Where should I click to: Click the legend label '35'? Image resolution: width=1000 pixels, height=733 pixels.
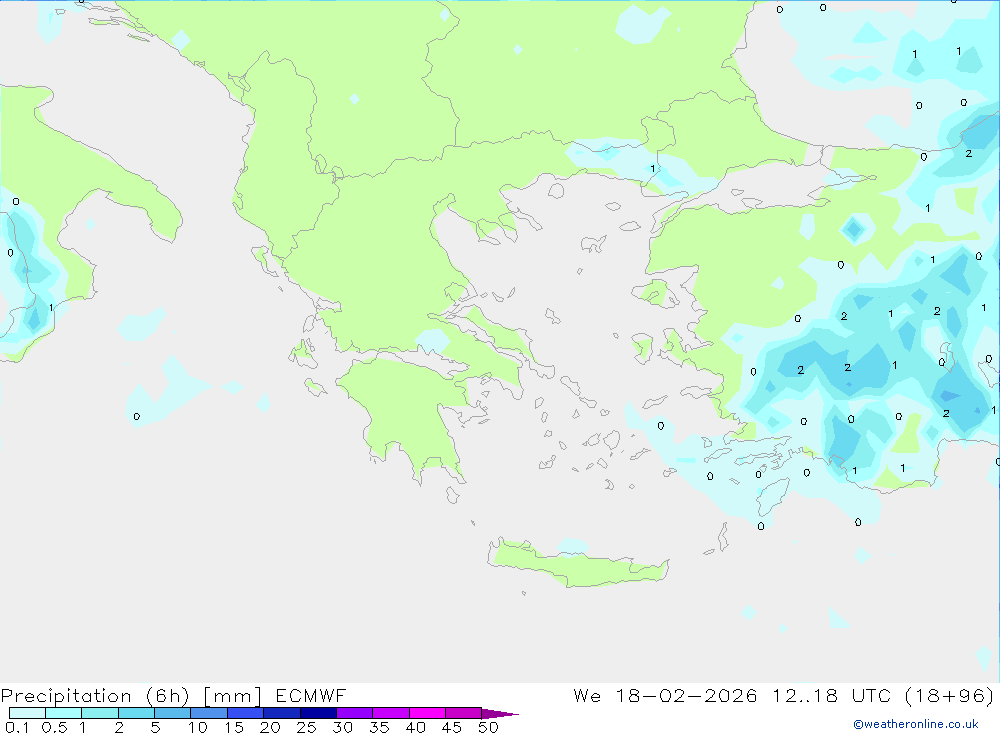379,727
